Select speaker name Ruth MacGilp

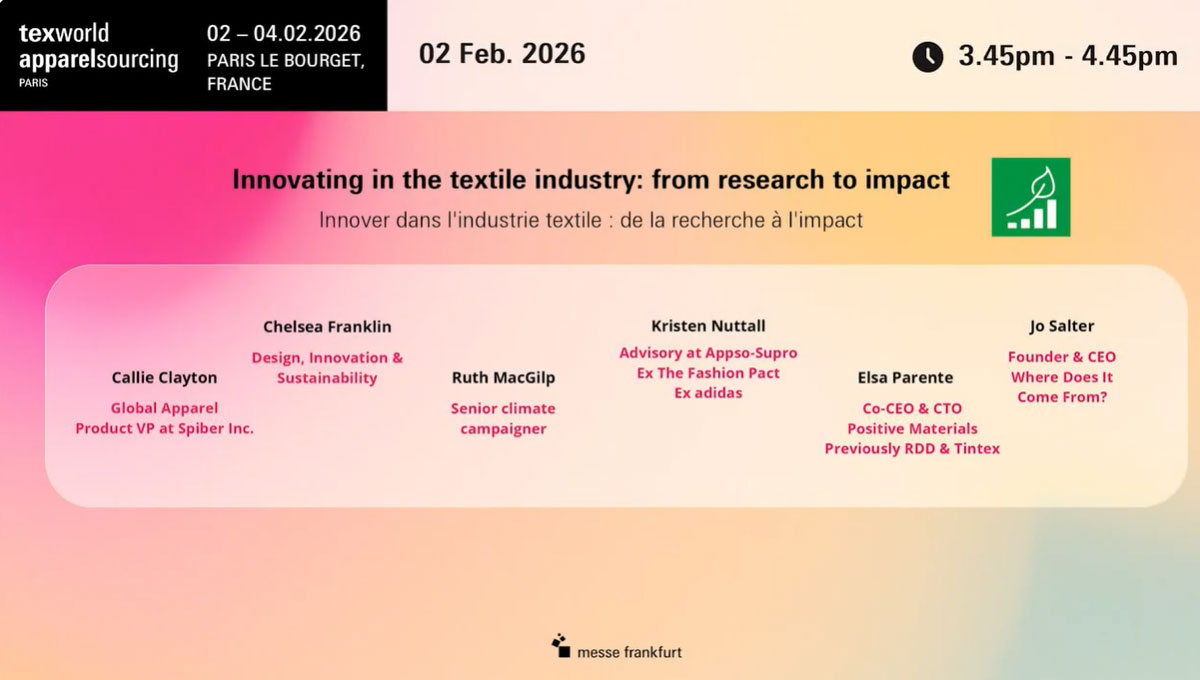coord(503,378)
